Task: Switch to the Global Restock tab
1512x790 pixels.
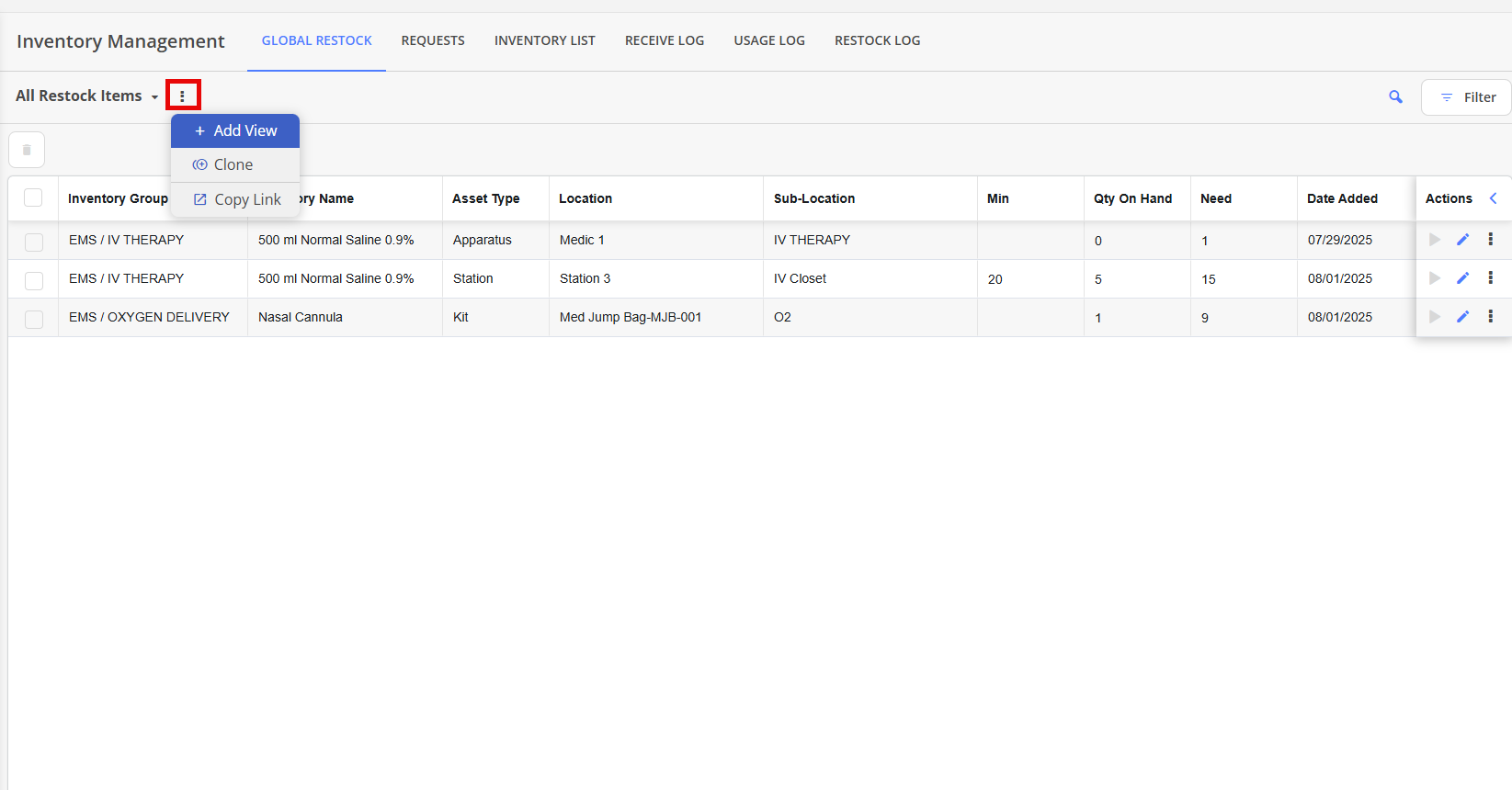Action: point(317,40)
